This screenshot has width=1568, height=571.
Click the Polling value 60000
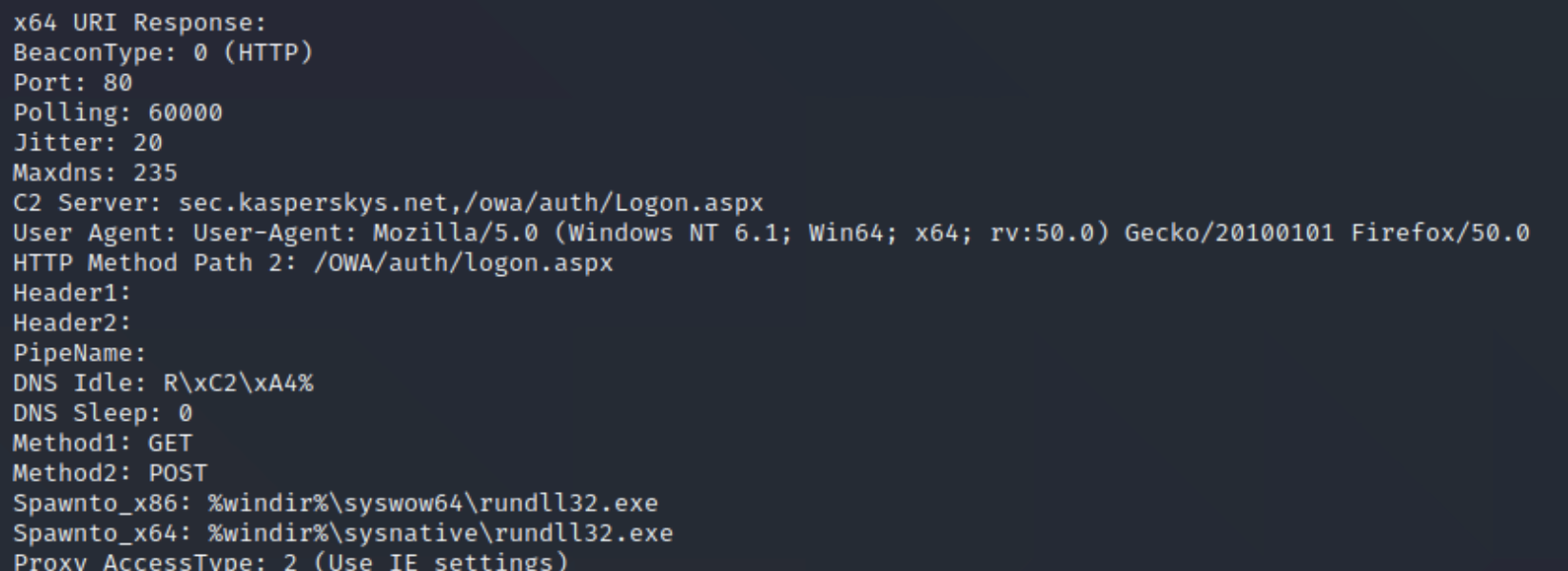[185, 112]
